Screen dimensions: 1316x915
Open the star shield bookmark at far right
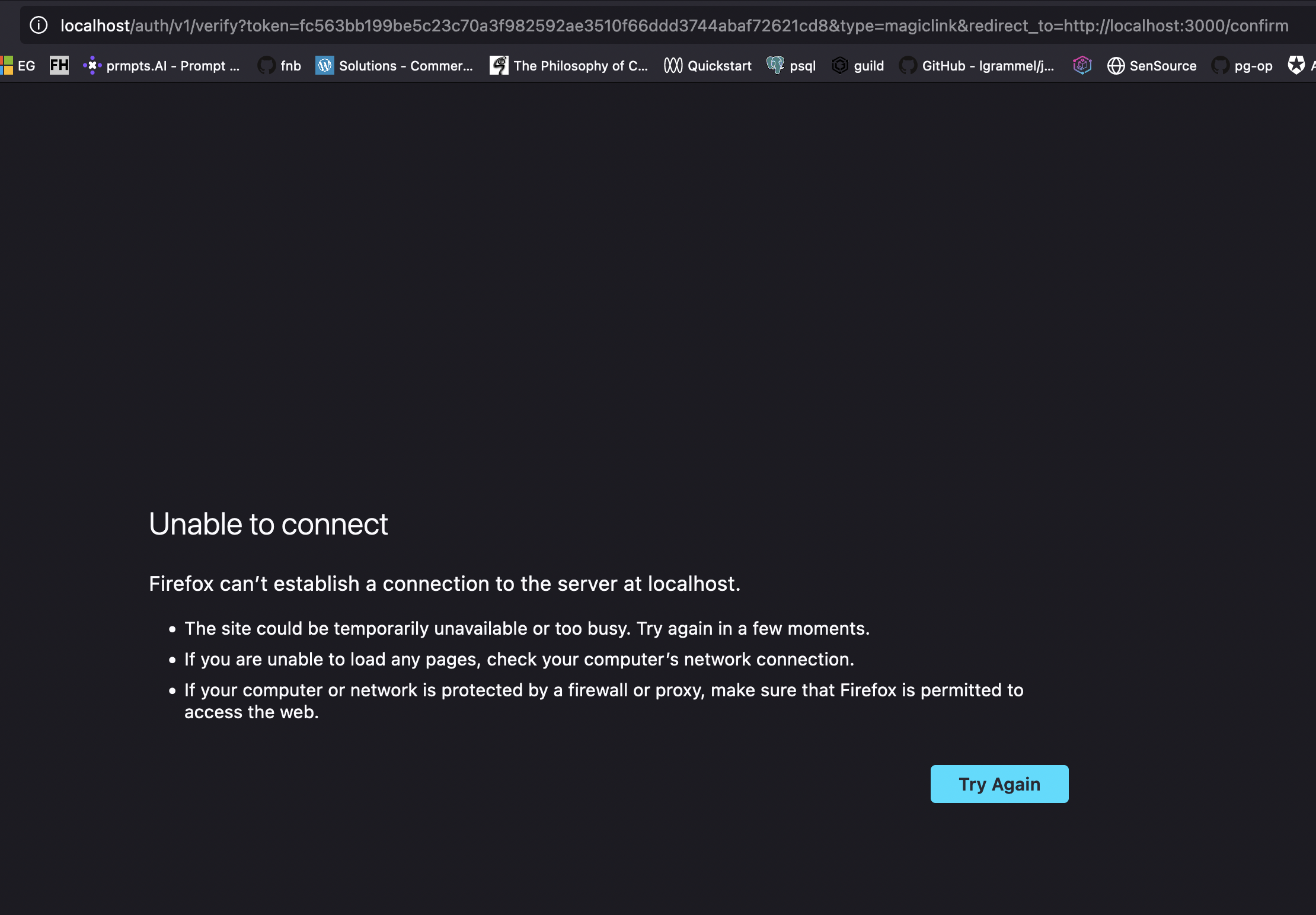click(x=1297, y=65)
